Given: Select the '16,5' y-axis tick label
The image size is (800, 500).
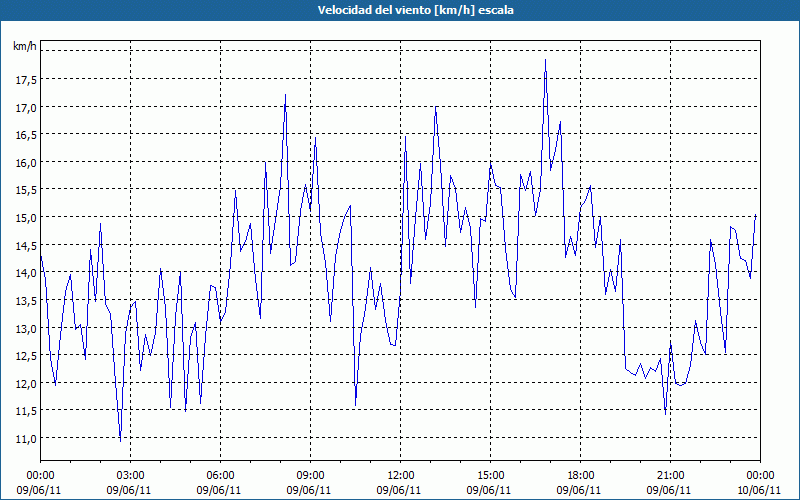Looking at the screenshot, I should pos(24,134).
